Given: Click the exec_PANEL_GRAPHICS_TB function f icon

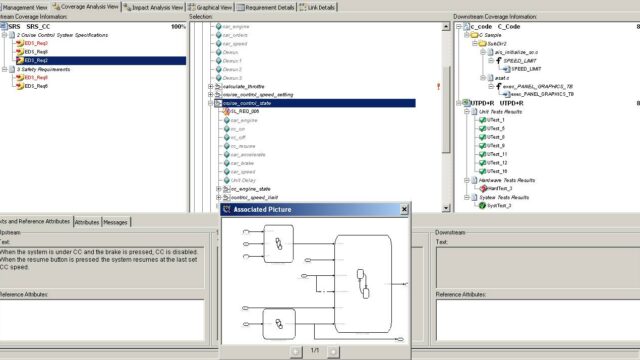Looking at the screenshot, I should pyautogui.click(x=498, y=87).
